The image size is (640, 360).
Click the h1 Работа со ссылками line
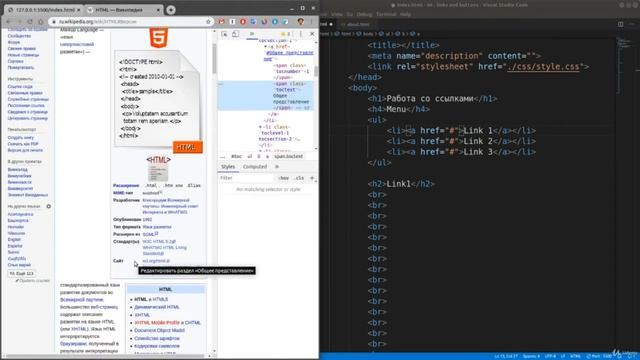click(432, 98)
